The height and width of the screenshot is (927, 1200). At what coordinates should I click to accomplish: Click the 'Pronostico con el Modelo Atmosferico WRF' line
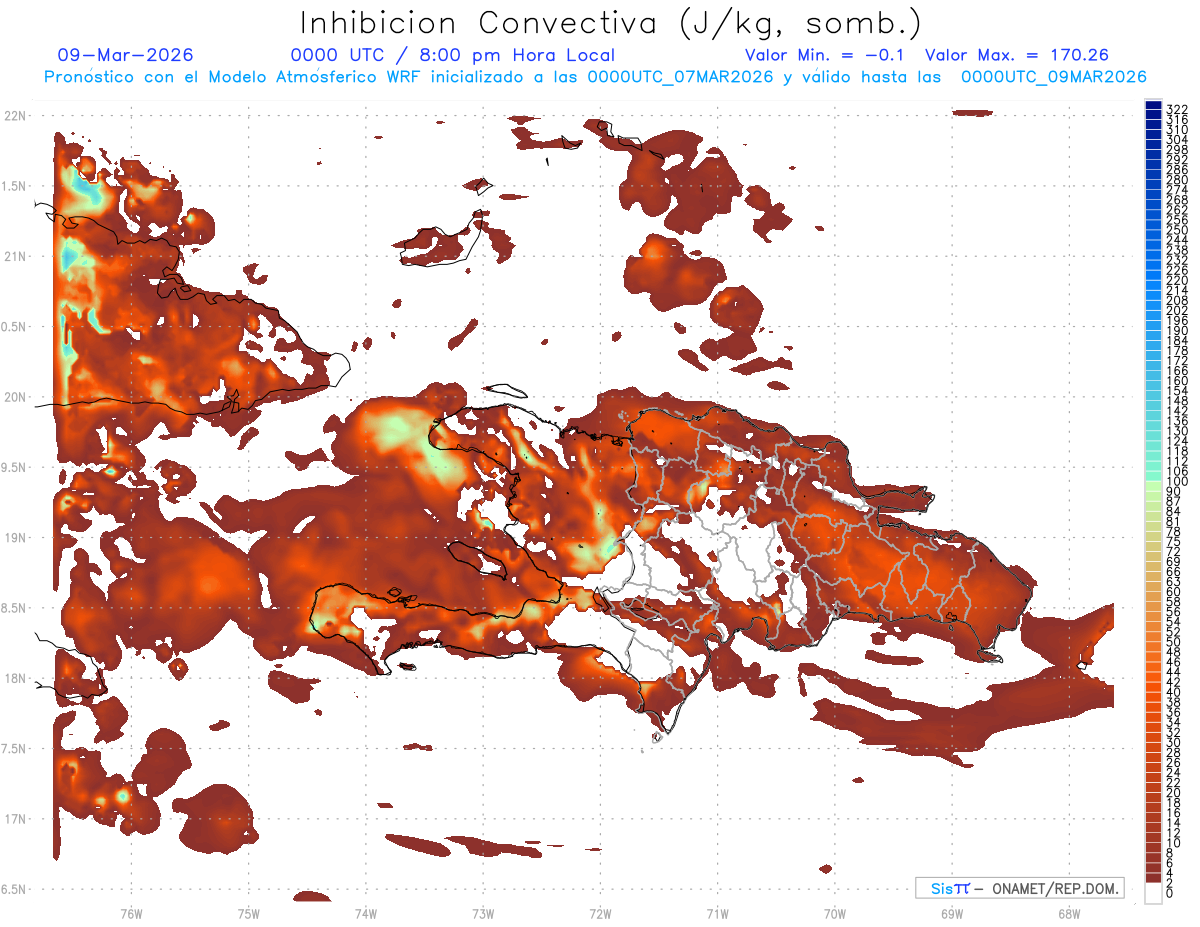tap(594, 77)
